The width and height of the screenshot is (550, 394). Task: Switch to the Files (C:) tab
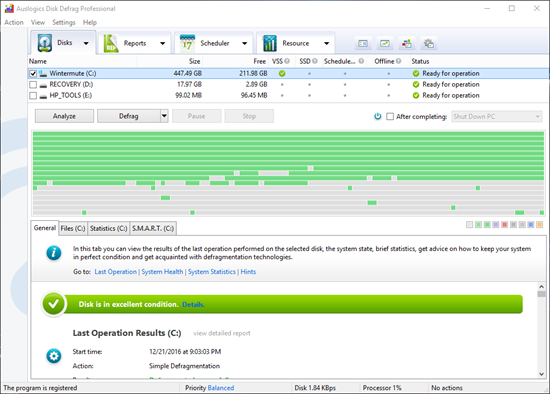click(73, 228)
